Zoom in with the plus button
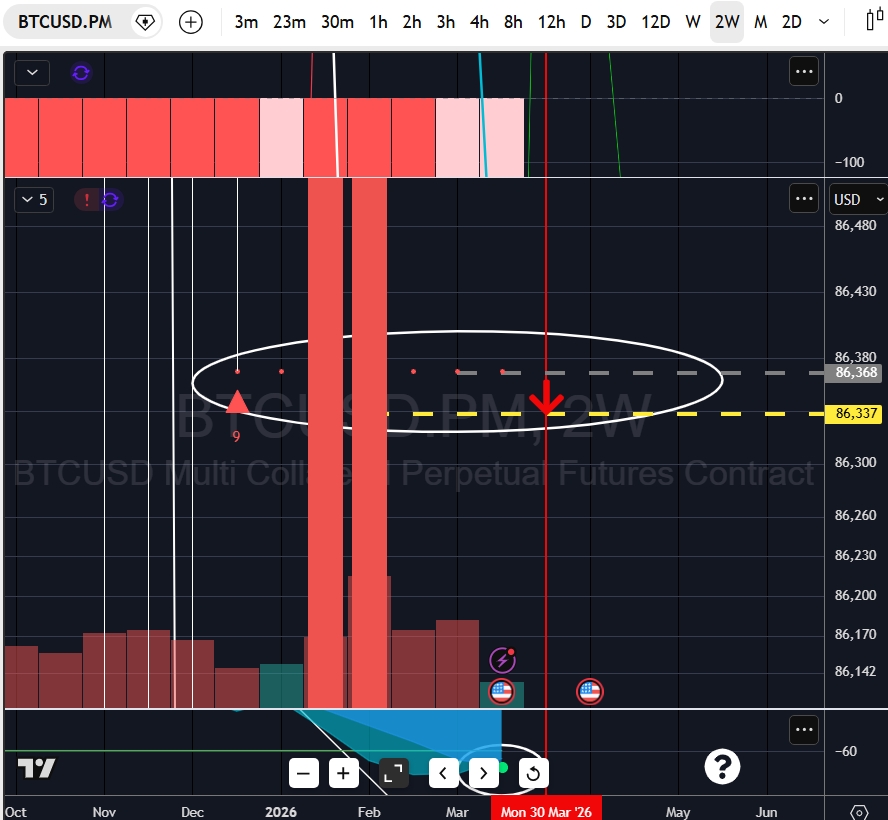Image resolution: width=888 pixels, height=820 pixels. [343, 773]
